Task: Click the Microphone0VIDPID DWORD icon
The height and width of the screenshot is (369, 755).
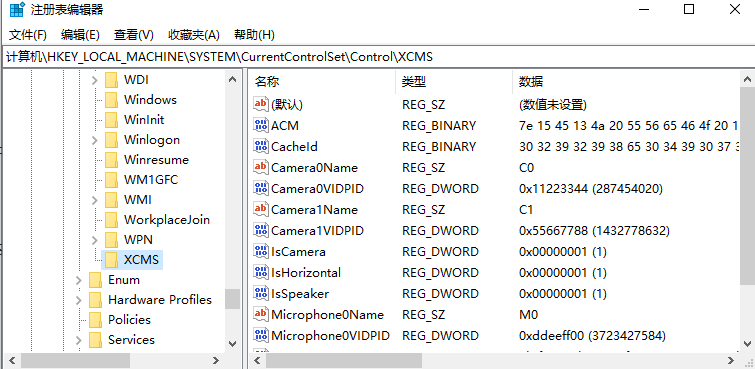Action: click(x=260, y=335)
